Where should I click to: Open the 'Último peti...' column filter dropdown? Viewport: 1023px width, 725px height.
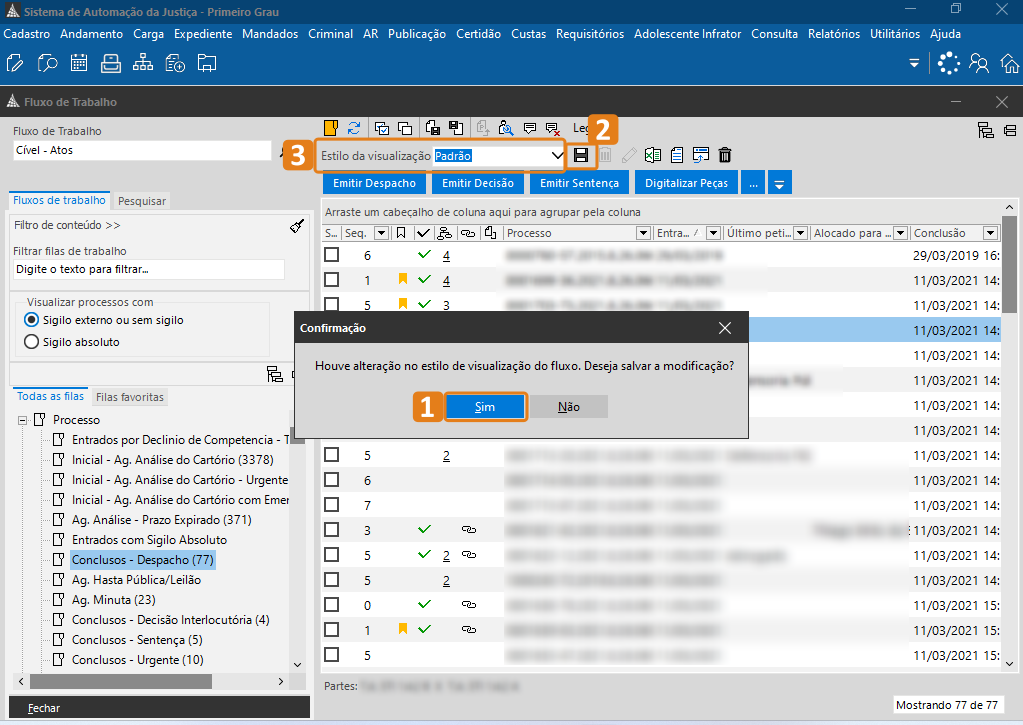click(x=801, y=233)
